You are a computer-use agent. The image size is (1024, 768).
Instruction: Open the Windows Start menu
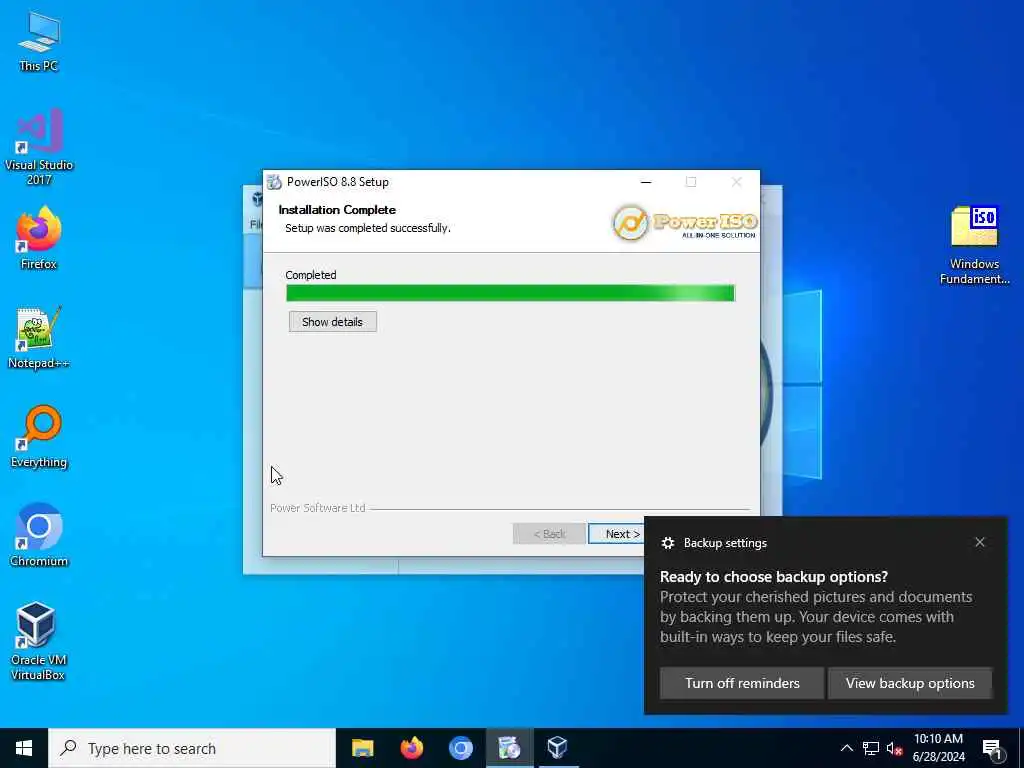24,748
